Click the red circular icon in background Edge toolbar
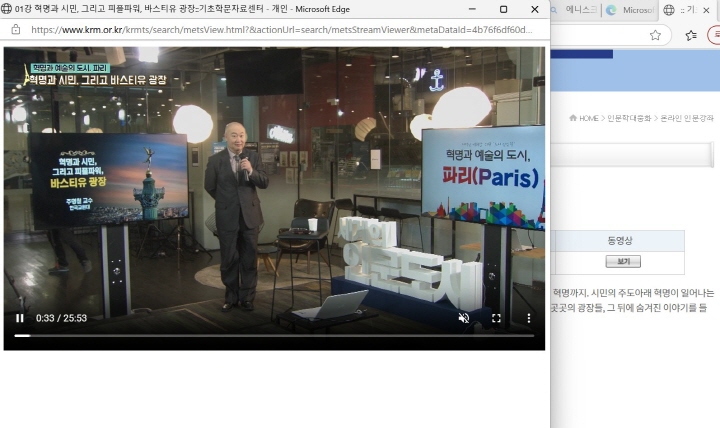 coord(714,35)
